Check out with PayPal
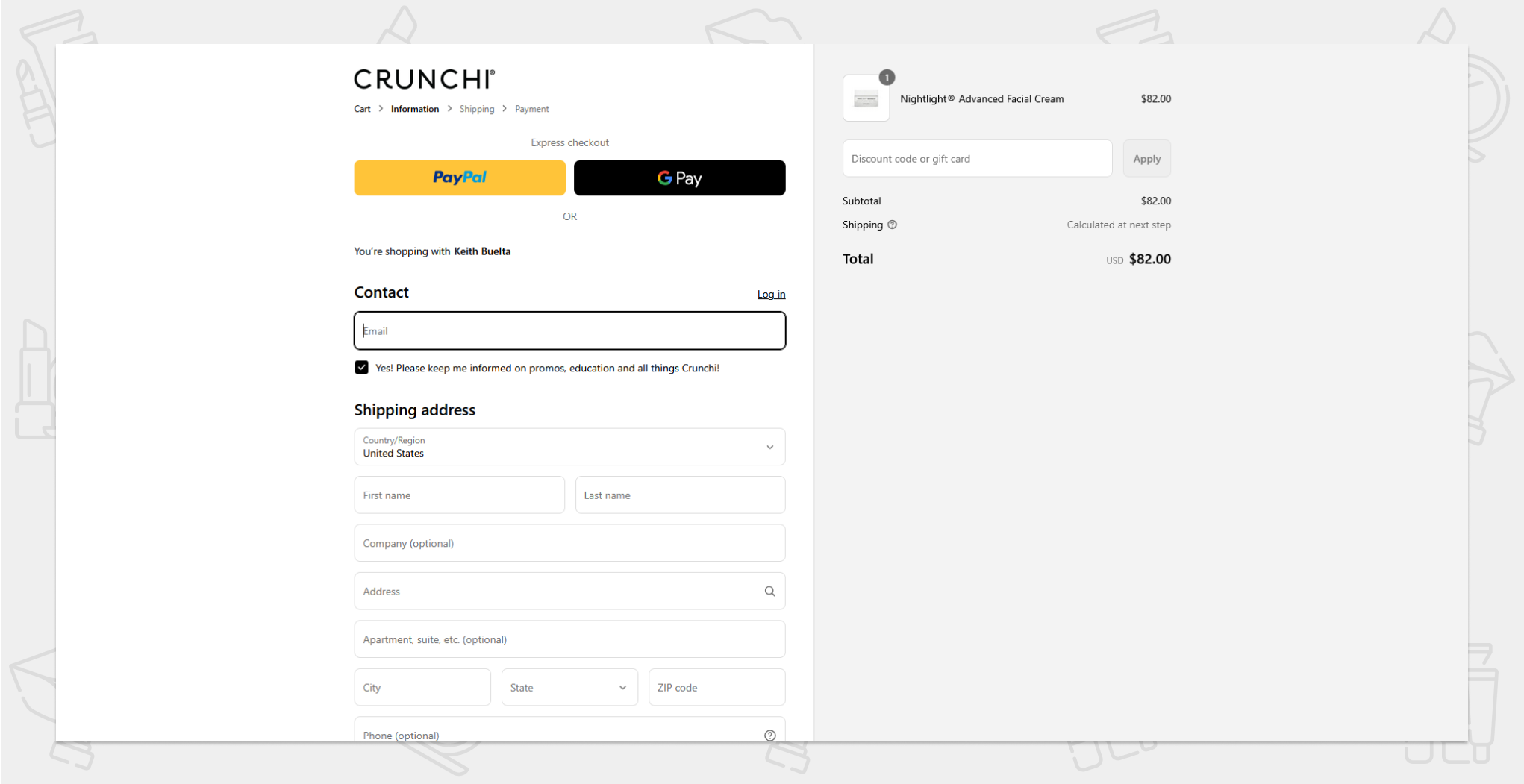The width and height of the screenshot is (1524, 784). point(460,178)
